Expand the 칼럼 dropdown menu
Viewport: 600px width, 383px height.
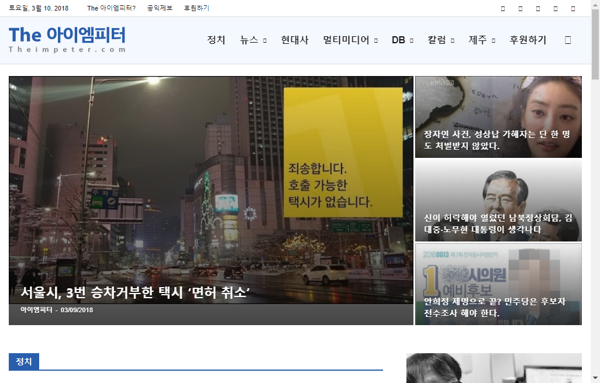(441, 40)
